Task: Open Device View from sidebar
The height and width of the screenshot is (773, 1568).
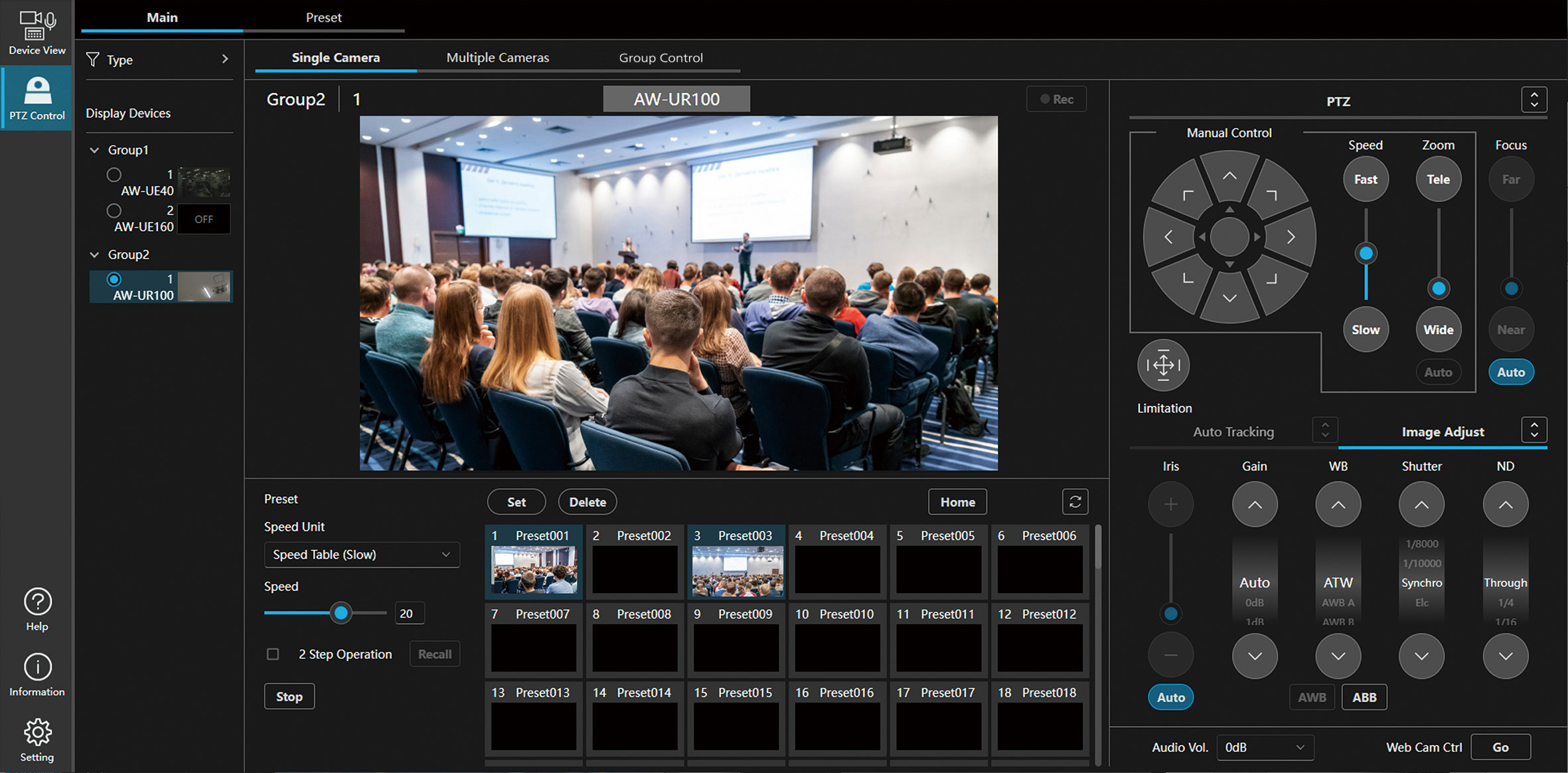Action: [37, 32]
